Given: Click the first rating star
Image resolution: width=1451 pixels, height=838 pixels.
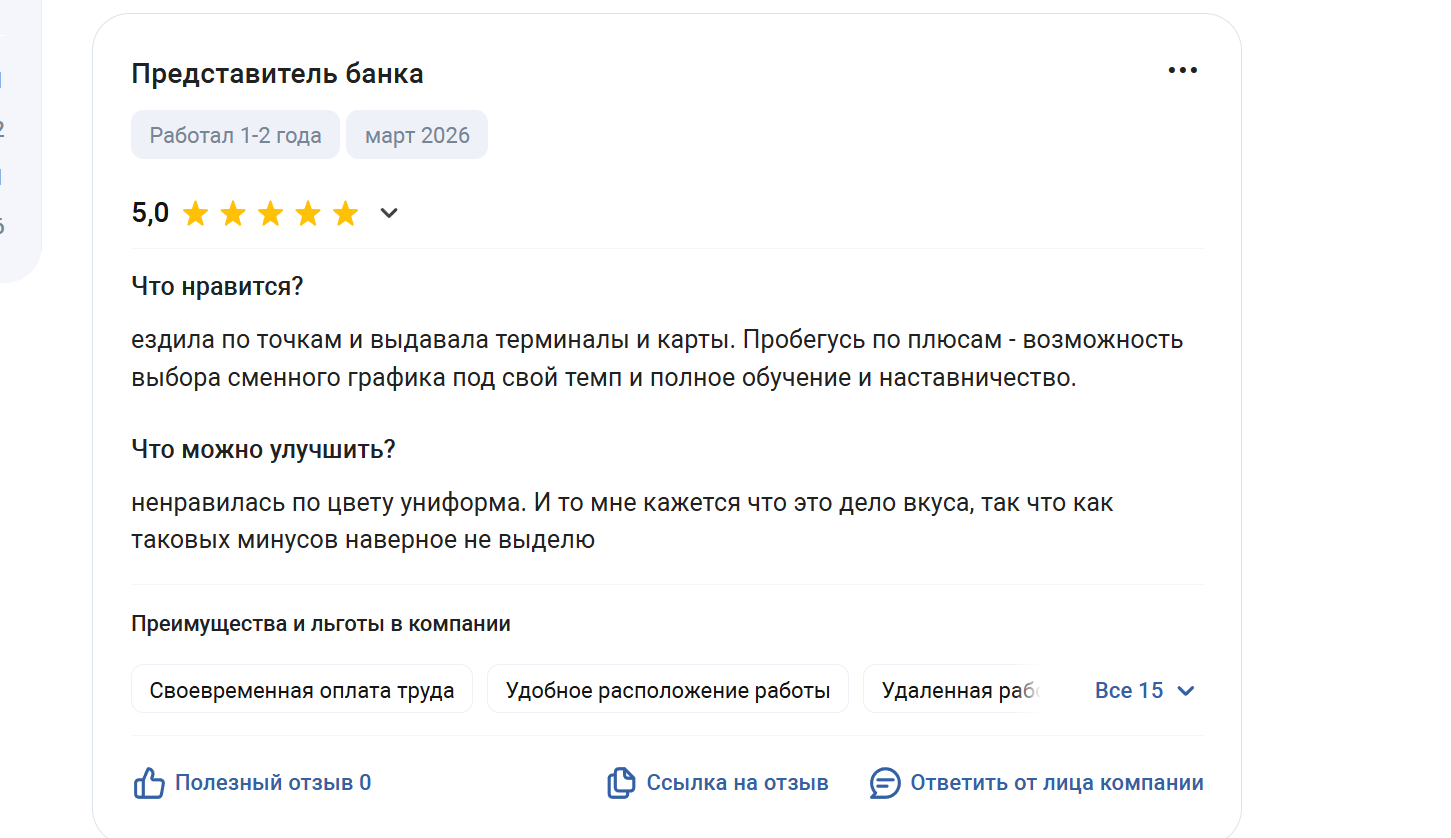Looking at the screenshot, I should click(x=196, y=213).
